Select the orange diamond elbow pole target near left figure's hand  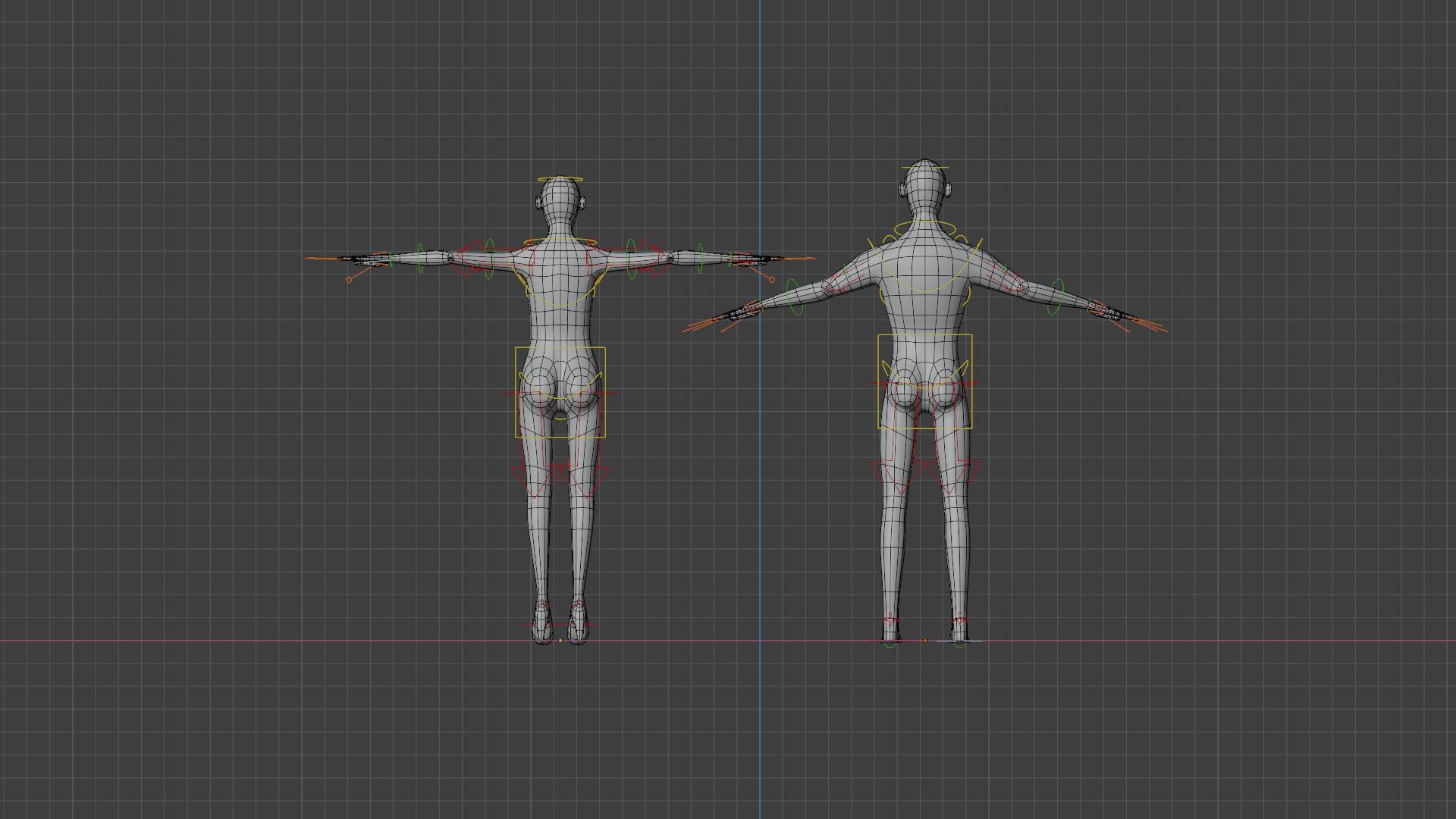tap(348, 280)
